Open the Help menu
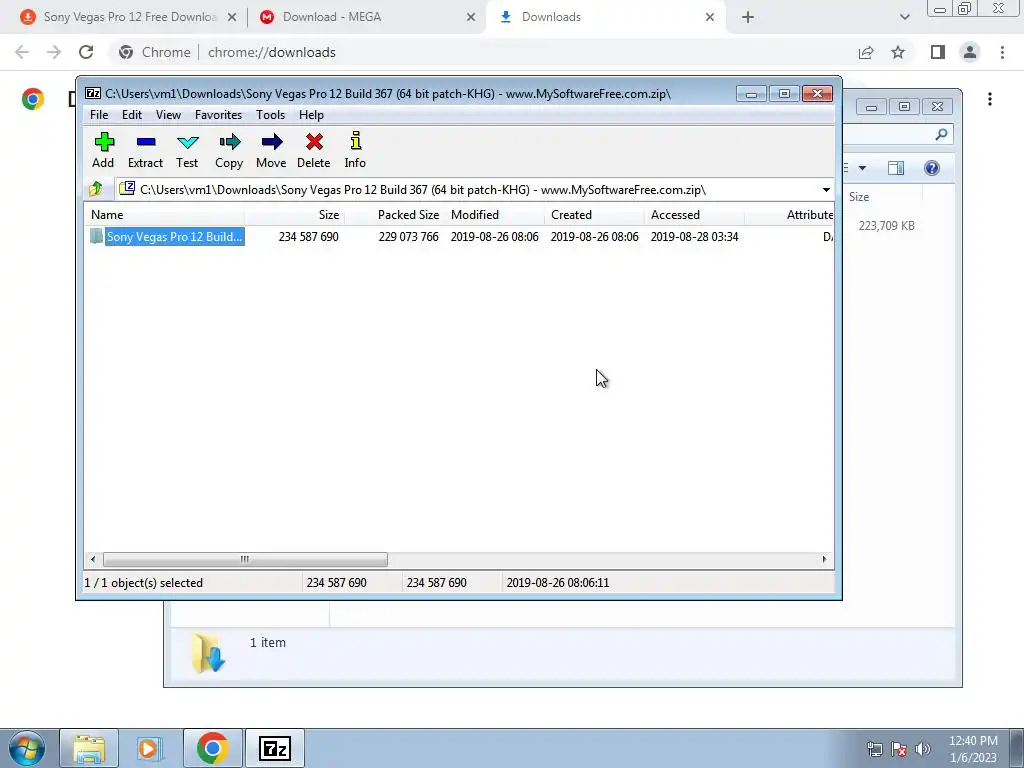This screenshot has height=768, width=1024. [x=312, y=115]
